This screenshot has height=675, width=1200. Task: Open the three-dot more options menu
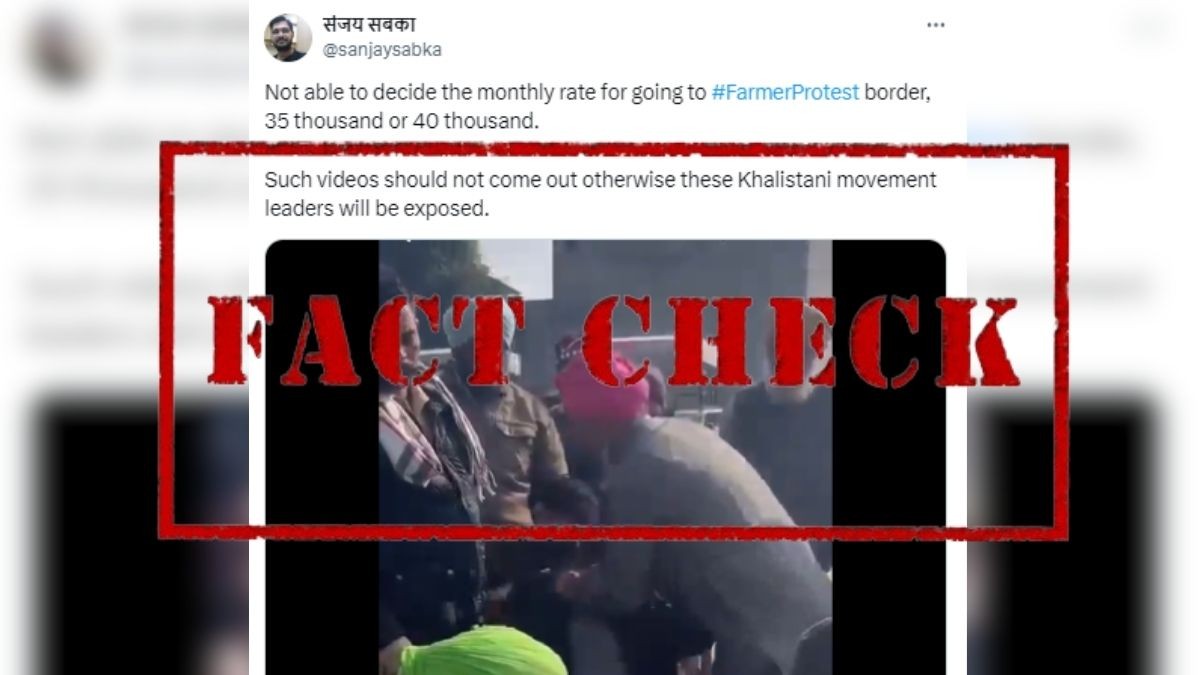coord(935,26)
